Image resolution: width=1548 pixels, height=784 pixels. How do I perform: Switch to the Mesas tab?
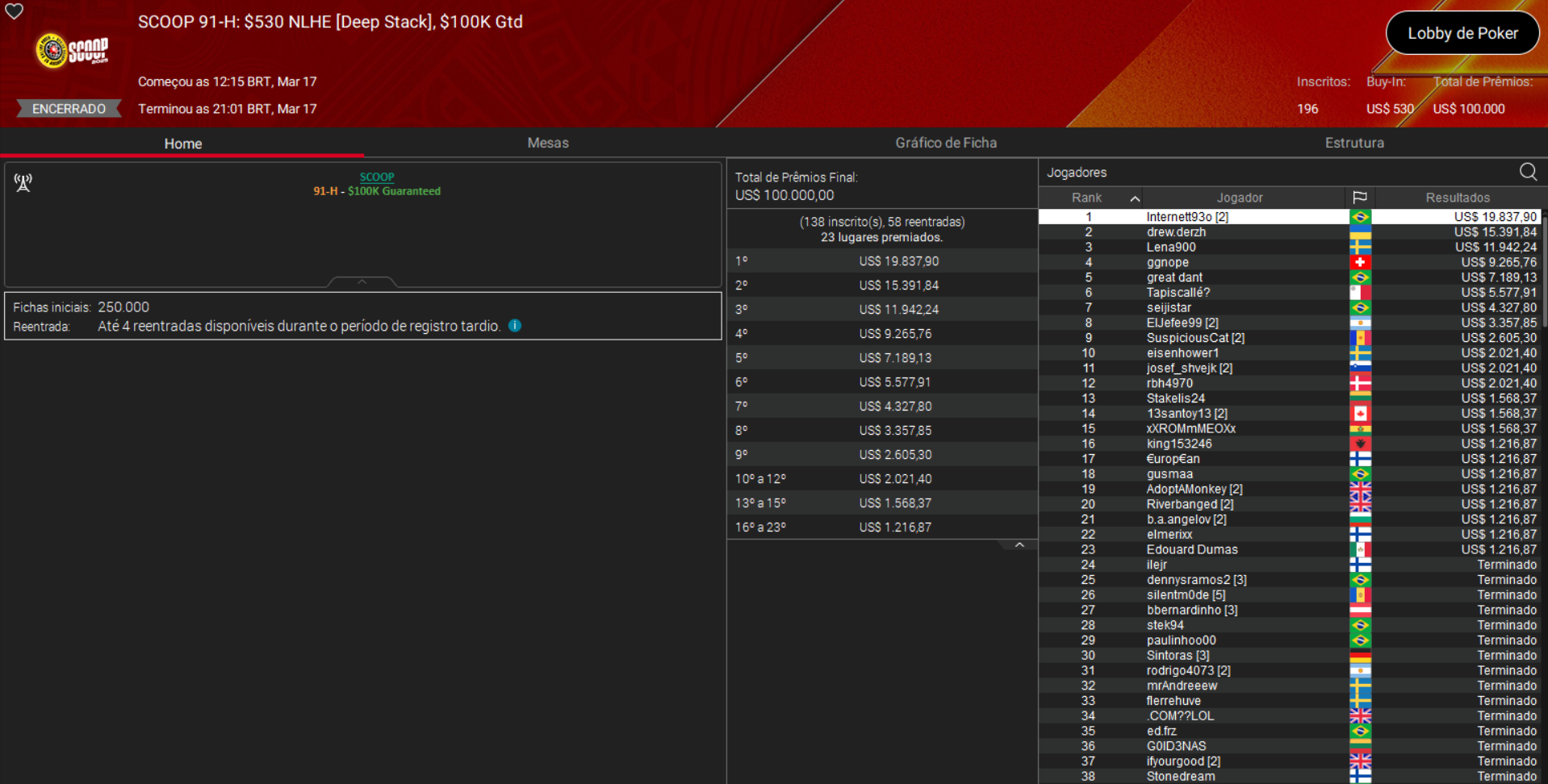(x=548, y=143)
